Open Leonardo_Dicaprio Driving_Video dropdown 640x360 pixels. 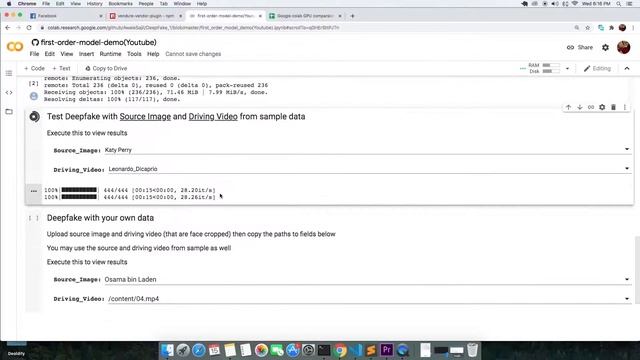tap(369, 169)
